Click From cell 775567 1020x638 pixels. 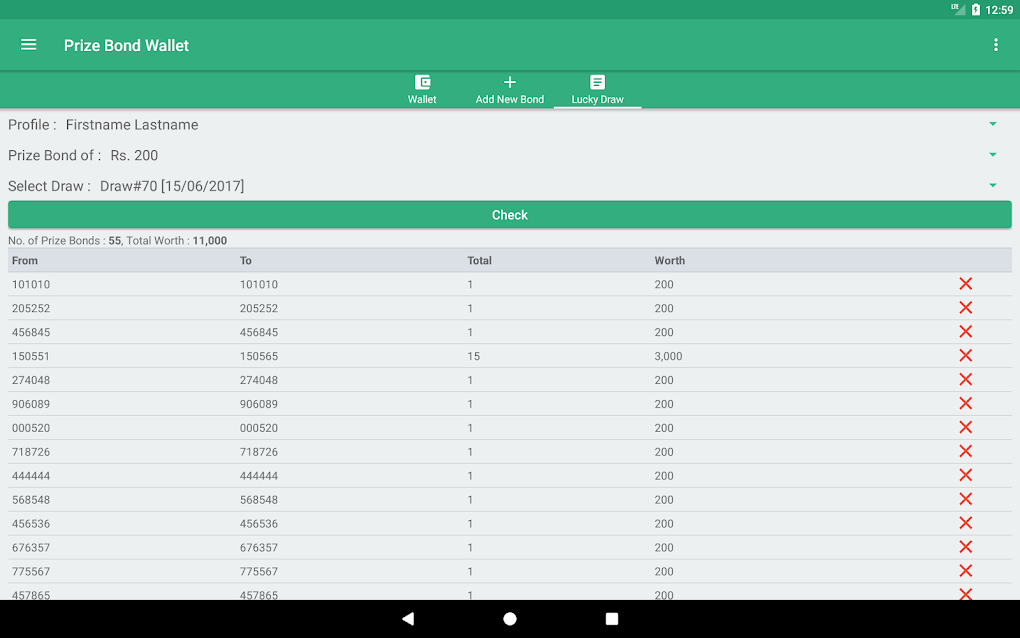tap(31, 571)
